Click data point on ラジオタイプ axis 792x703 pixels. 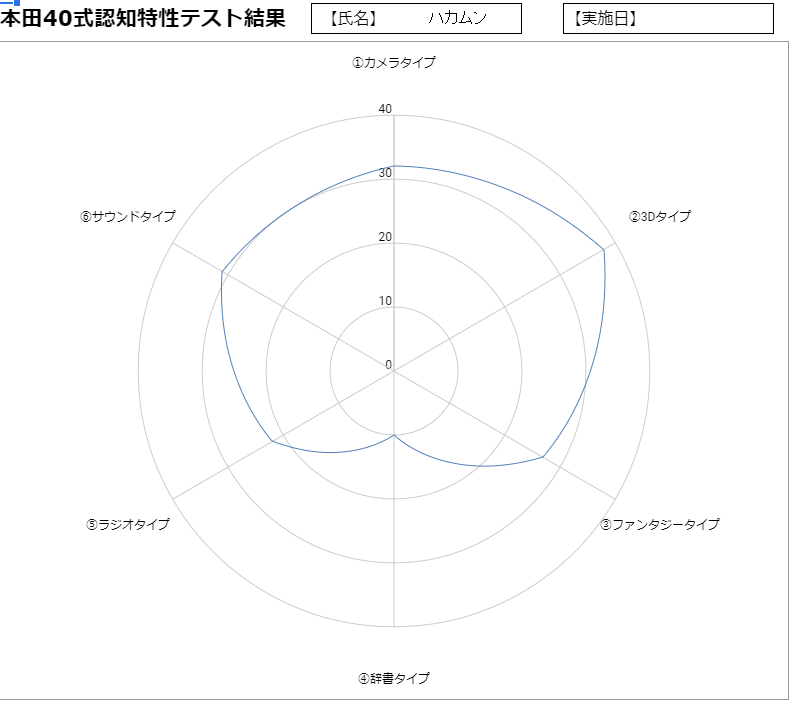[x=272, y=441]
